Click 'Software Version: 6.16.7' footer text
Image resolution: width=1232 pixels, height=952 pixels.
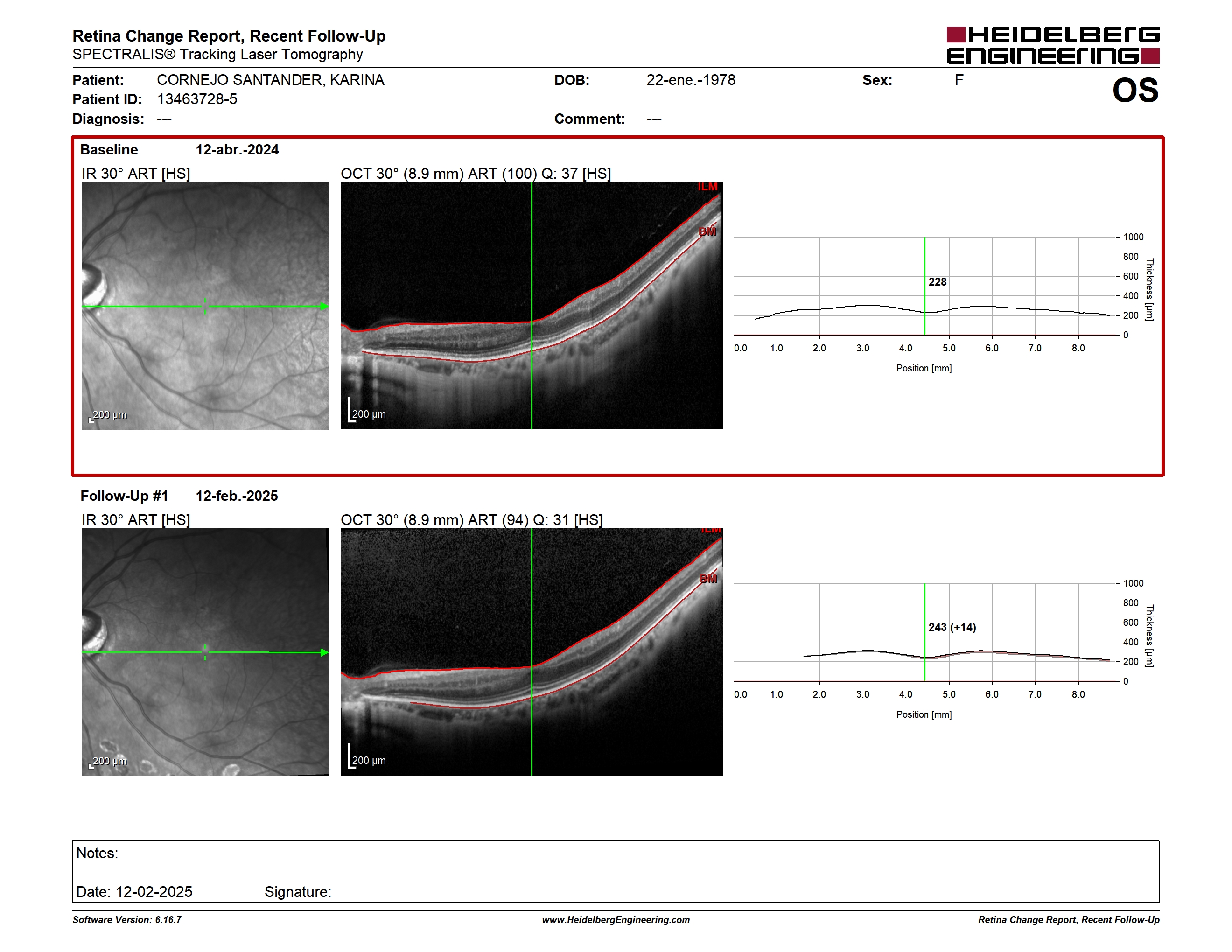[x=127, y=920]
